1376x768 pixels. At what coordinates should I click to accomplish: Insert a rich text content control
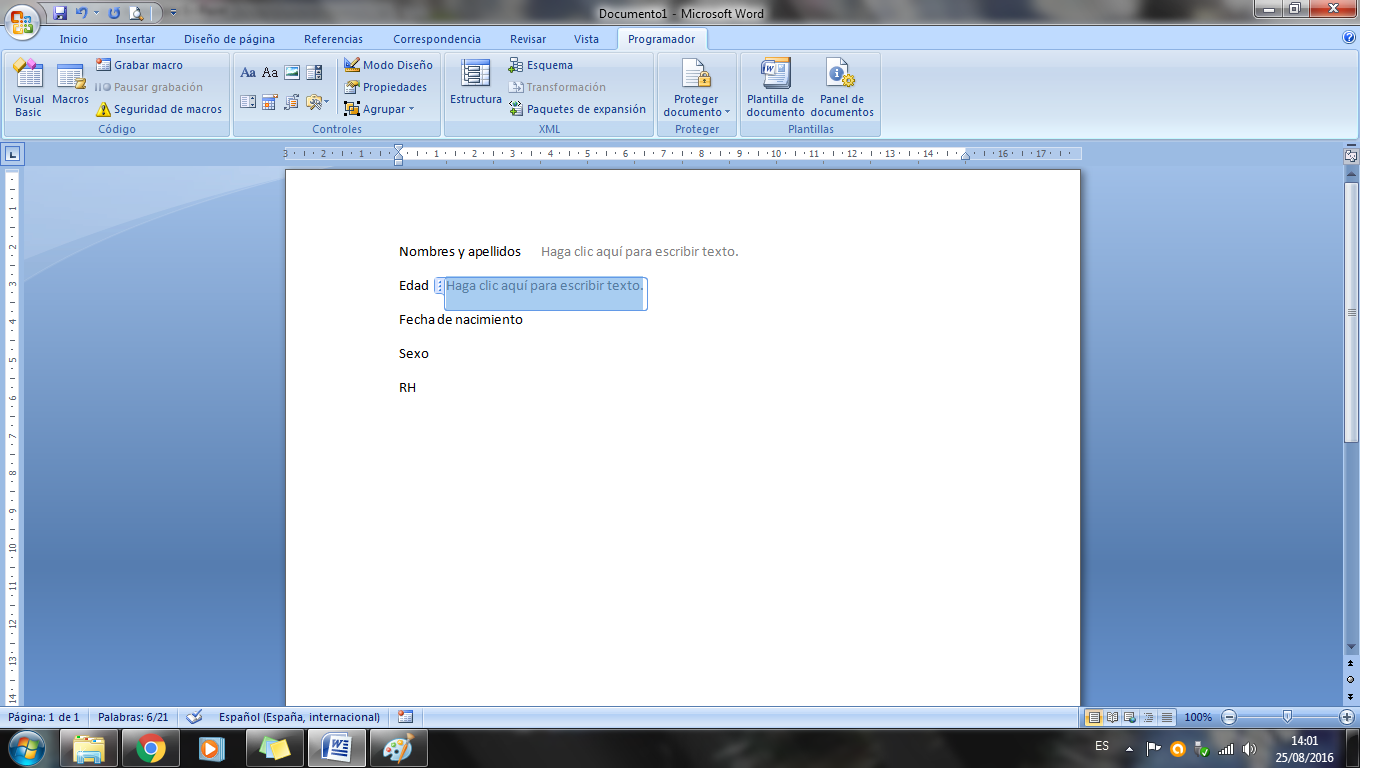pos(248,72)
